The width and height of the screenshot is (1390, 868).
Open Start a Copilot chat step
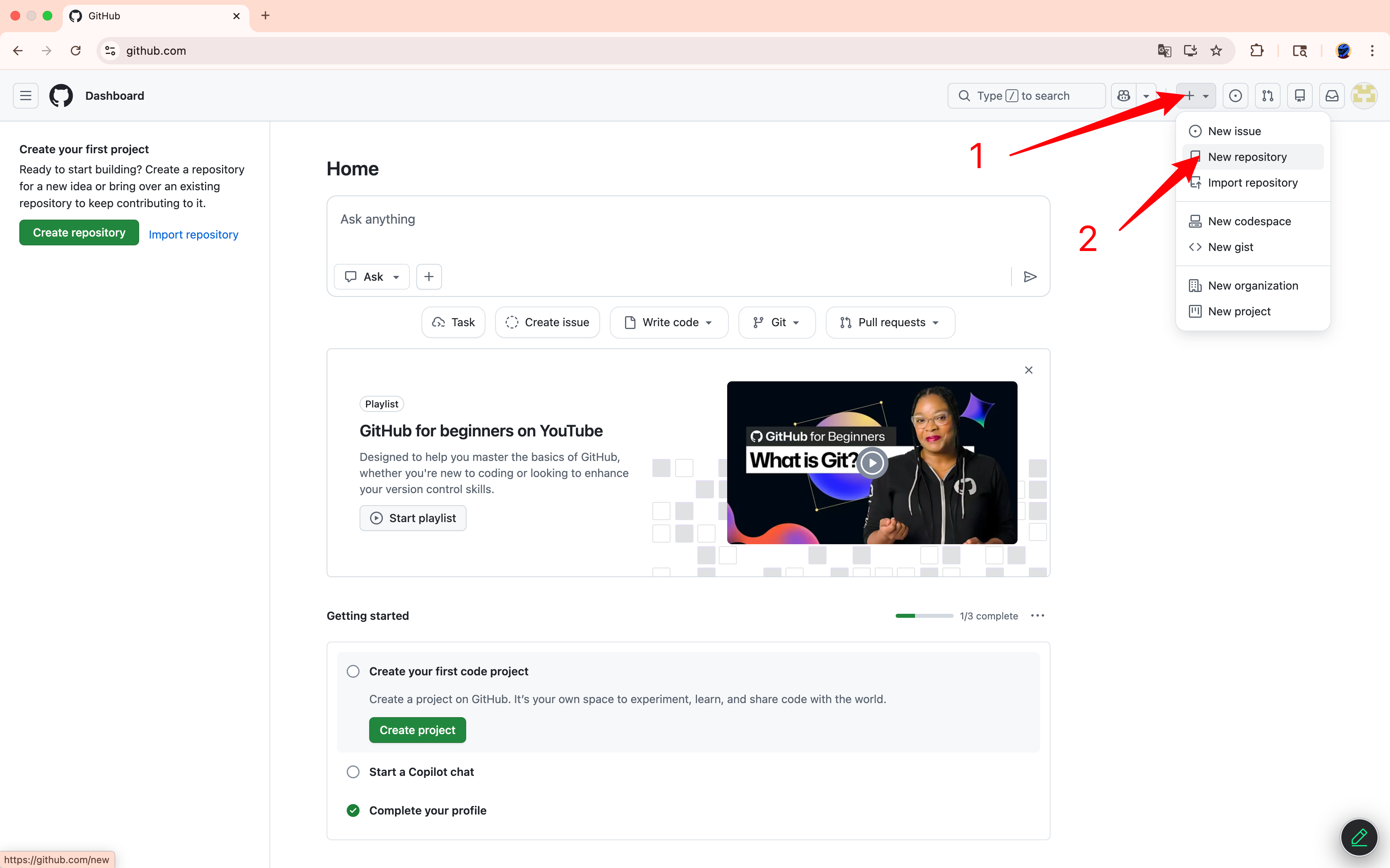pyautogui.click(x=421, y=771)
